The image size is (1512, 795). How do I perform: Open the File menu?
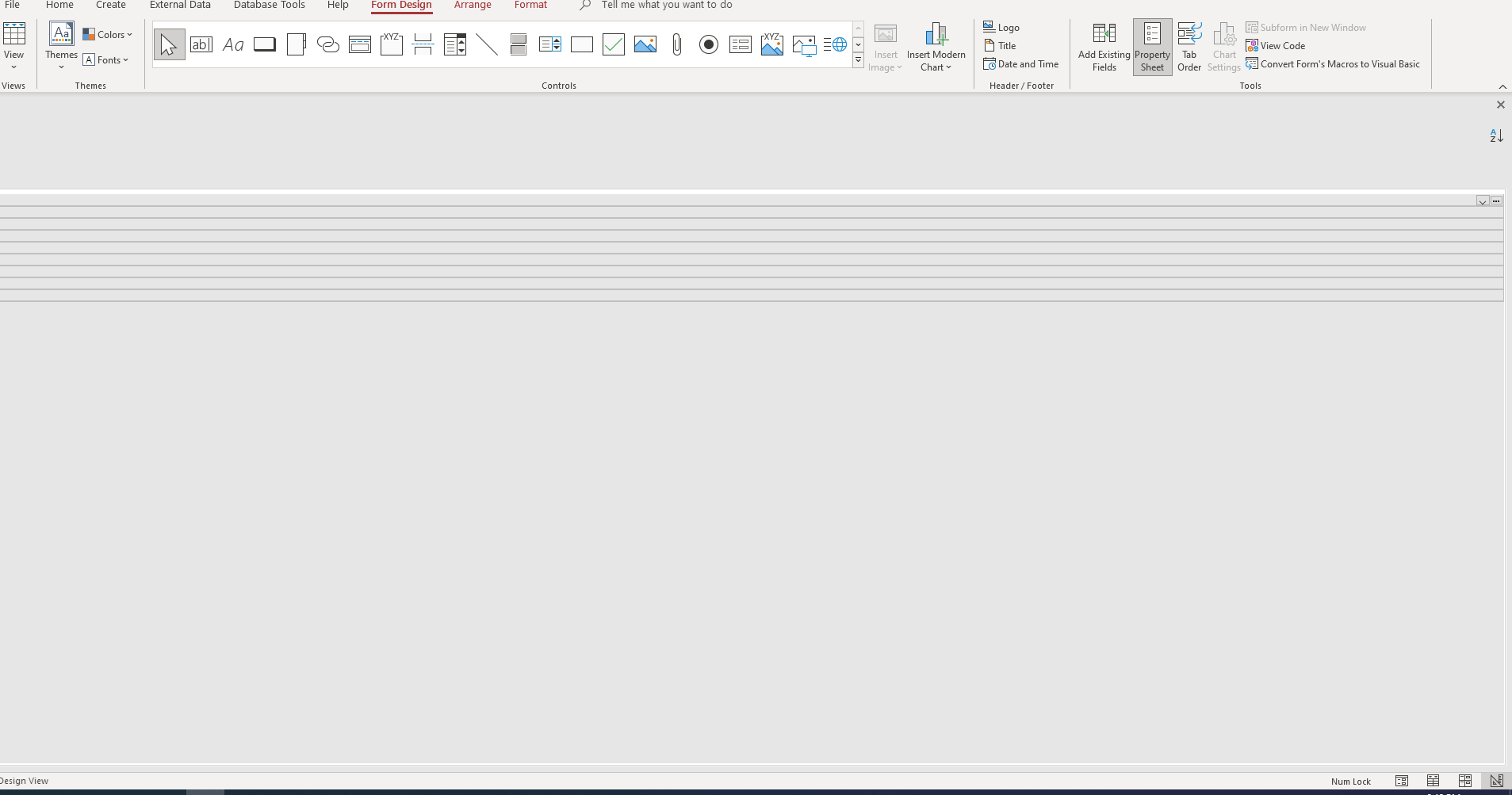pyautogui.click(x=12, y=5)
